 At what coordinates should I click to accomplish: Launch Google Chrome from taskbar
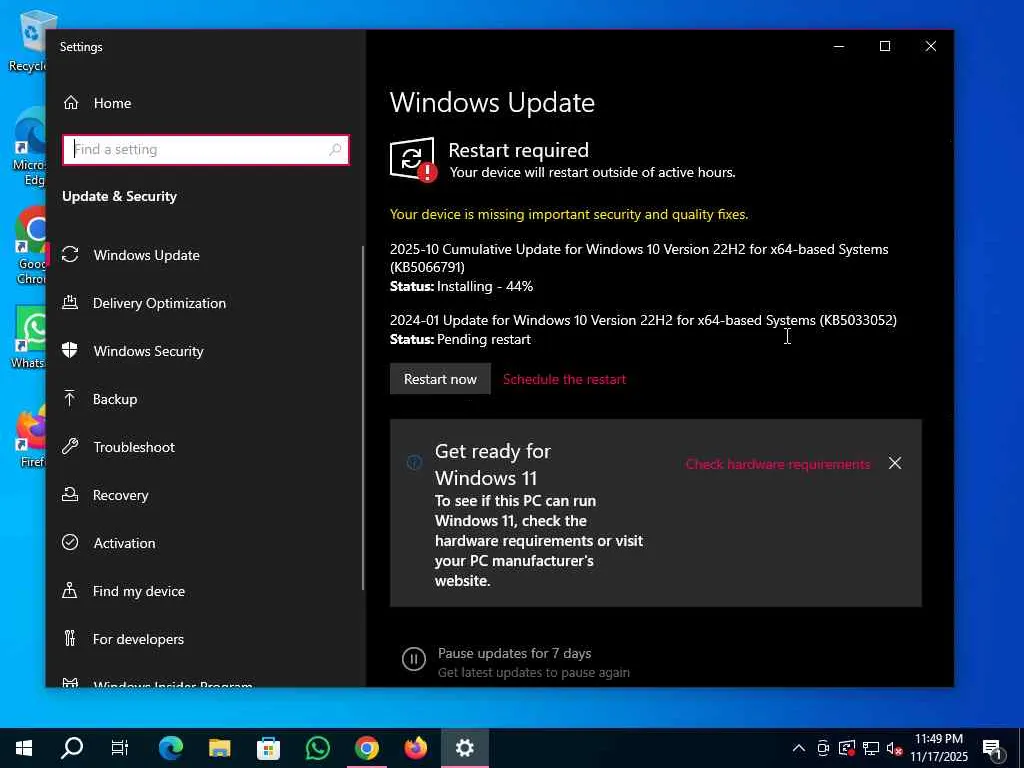[x=367, y=748]
